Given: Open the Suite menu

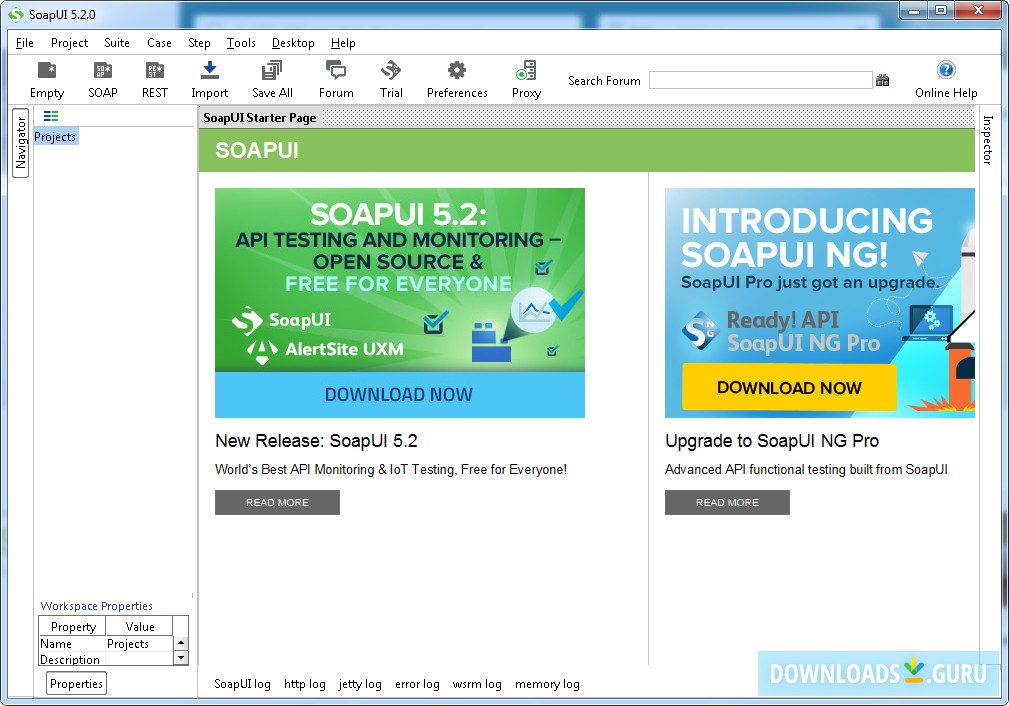Looking at the screenshot, I should tap(117, 43).
